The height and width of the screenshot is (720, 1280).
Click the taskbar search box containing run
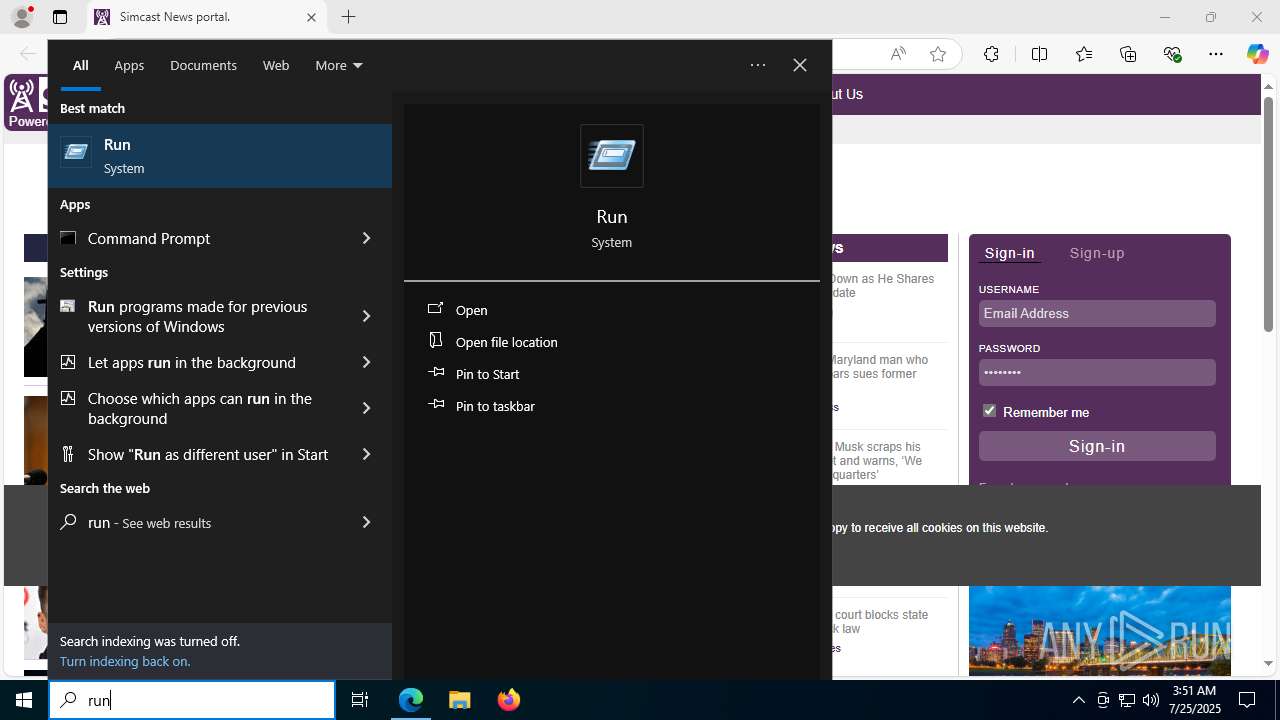click(192, 700)
